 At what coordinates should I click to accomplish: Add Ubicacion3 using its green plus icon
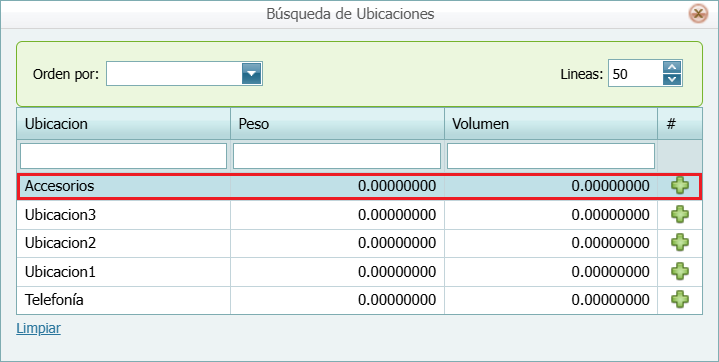(680, 214)
